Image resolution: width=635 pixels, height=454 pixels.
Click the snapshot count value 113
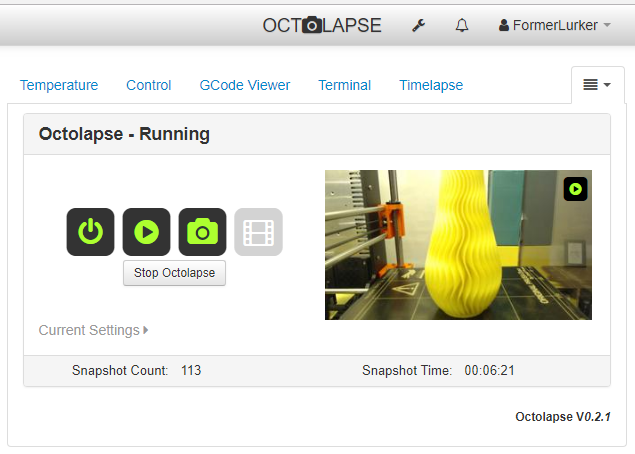coord(191,370)
